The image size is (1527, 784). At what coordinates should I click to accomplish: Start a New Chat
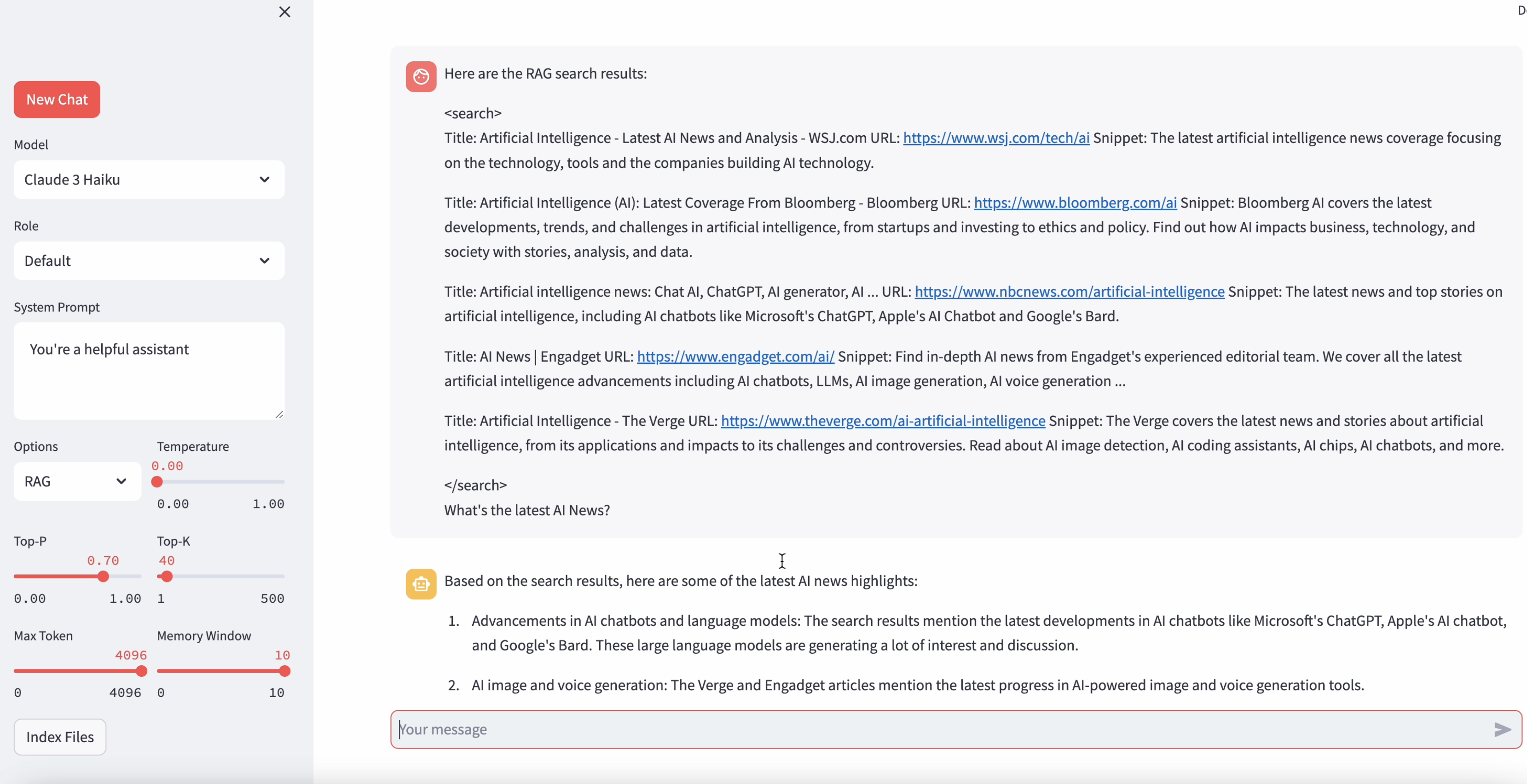pyautogui.click(x=57, y=99)
